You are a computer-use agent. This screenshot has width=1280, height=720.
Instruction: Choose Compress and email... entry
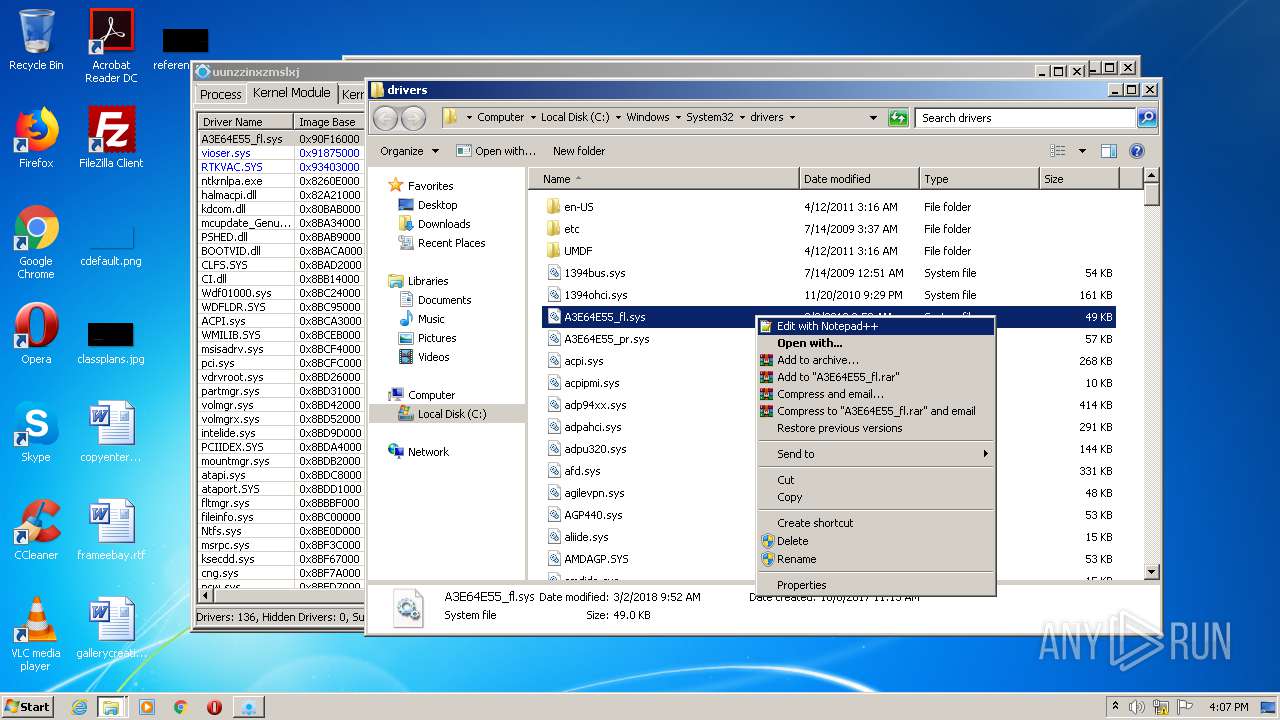click(876, 394)
